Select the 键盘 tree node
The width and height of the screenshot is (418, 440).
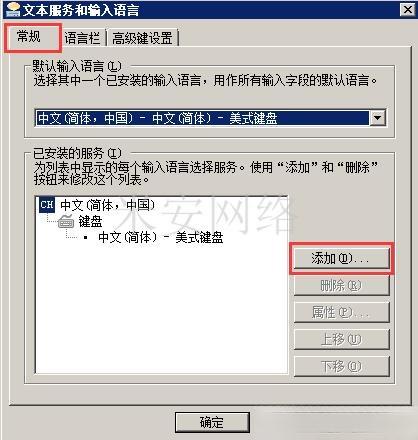(90, 222)
